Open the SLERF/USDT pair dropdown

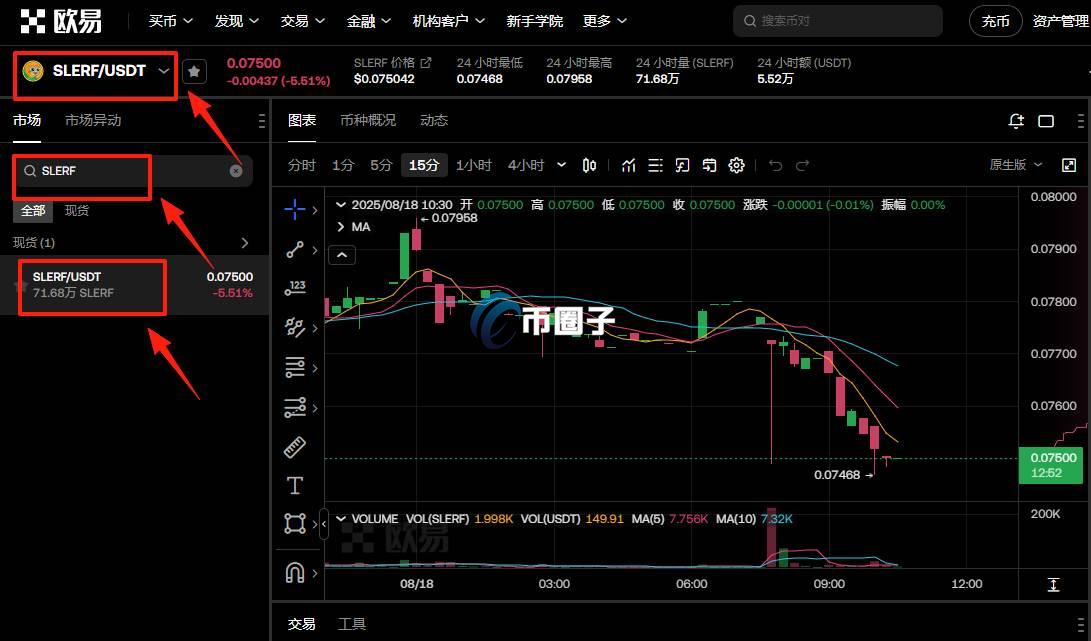pos(164,71)
